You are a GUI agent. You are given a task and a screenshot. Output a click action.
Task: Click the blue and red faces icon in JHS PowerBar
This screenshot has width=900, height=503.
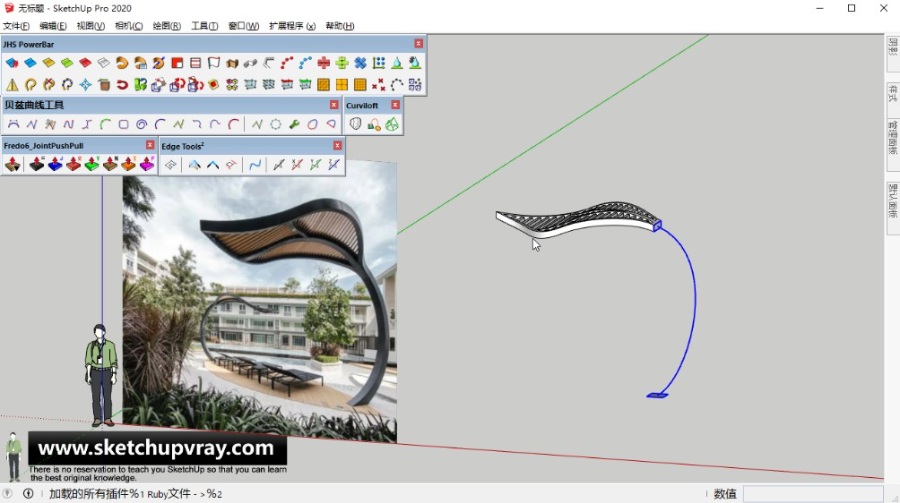coord(12,63)
